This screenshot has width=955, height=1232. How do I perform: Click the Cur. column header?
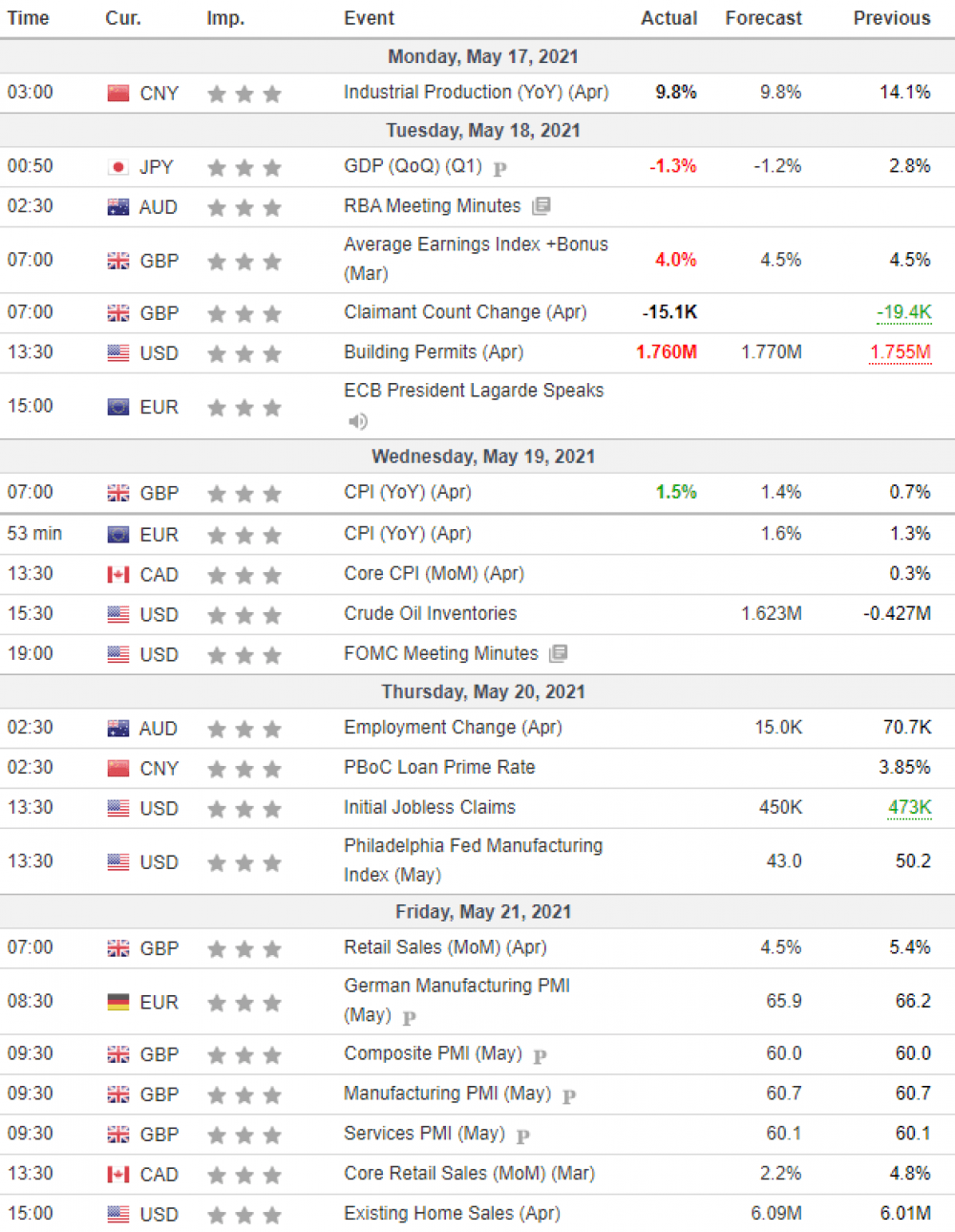click(123, 18)
